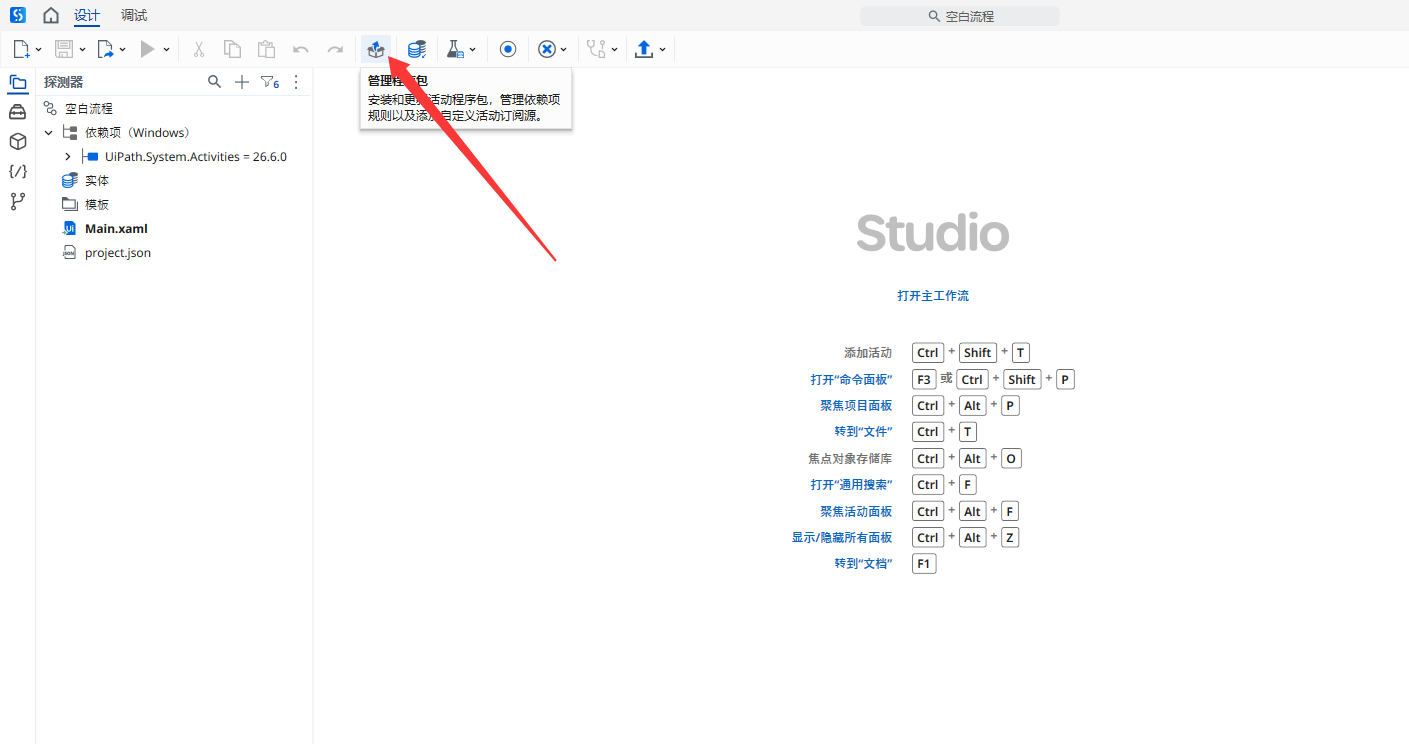Open Manage Packages from the toolbar
This screenshot has height=744, width=1409.
click(376, 49)
